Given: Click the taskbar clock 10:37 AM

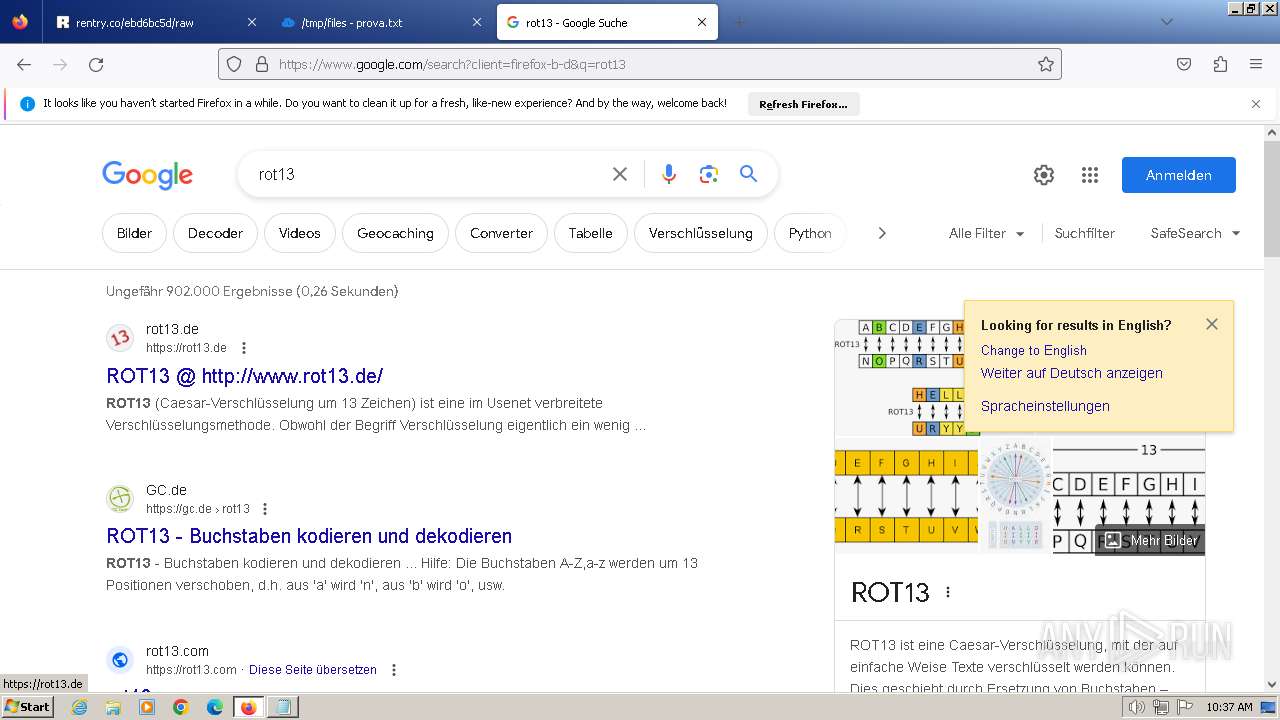Looking at the screenshot, I should pyautogui.click(x=1229, y=707).
